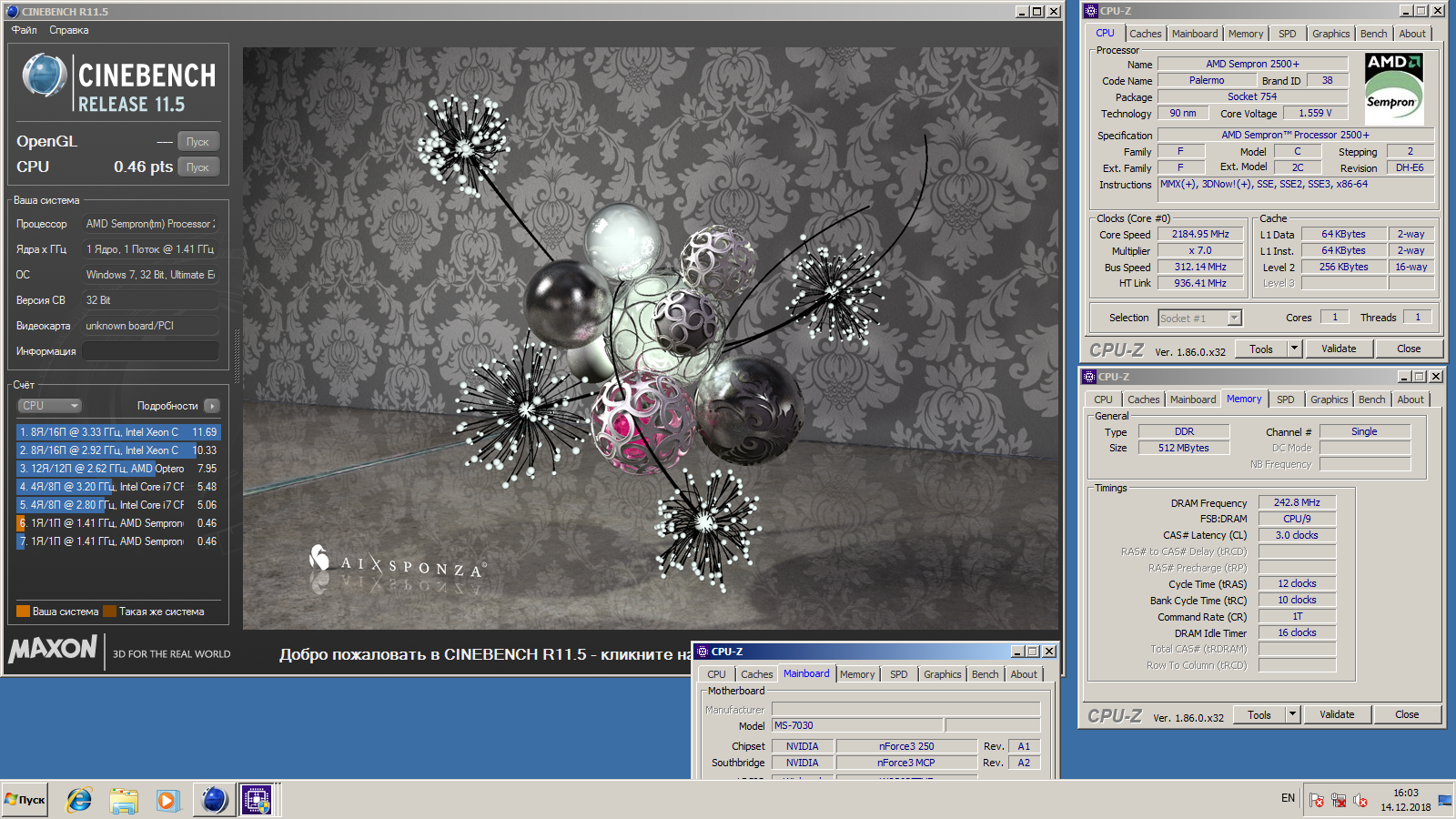
Task: Select ranking row 1 Intel Xeon 11.69
Action: coord(118,432)
